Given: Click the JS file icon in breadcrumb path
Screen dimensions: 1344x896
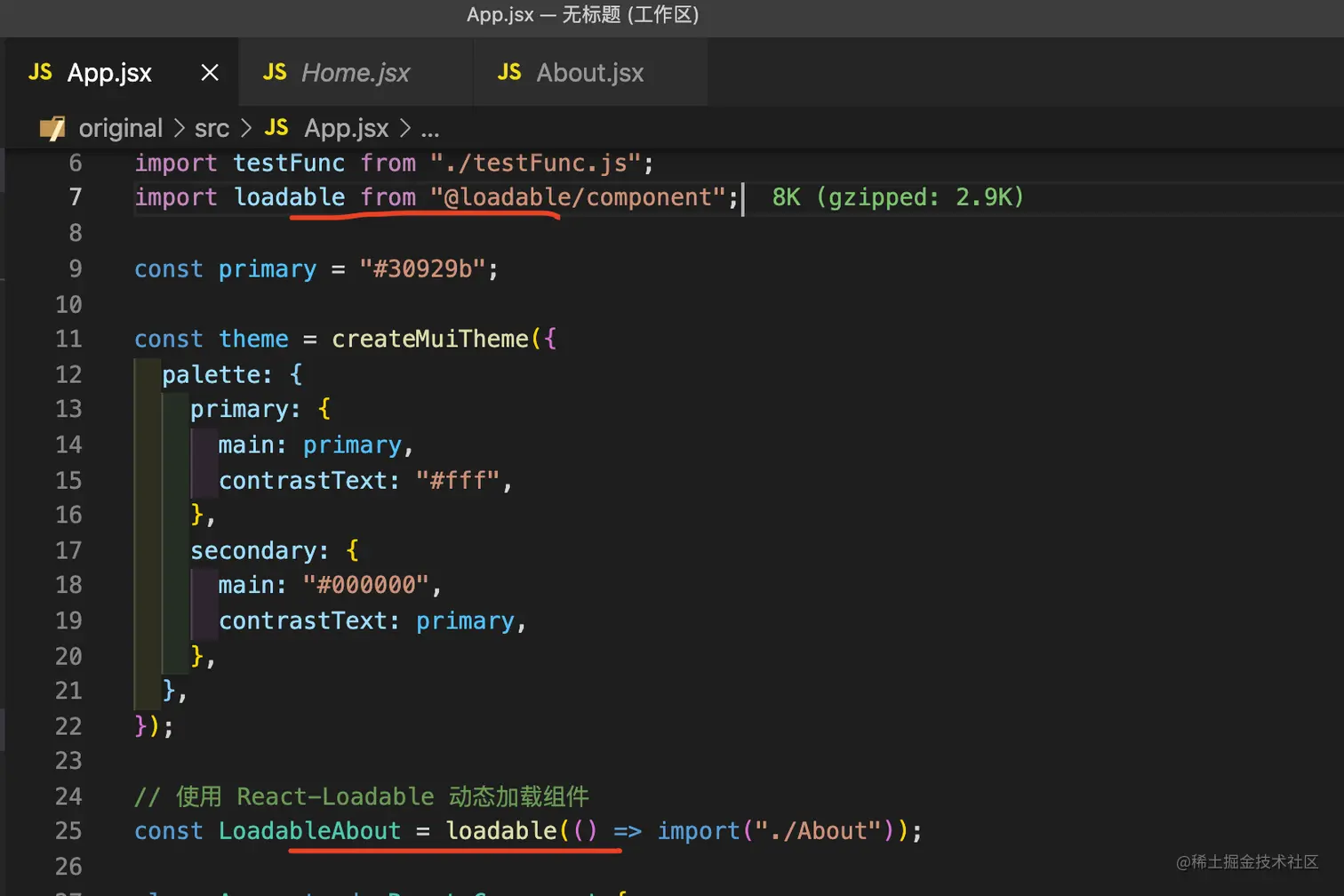Looking at the screenshot, I should 276,129.
